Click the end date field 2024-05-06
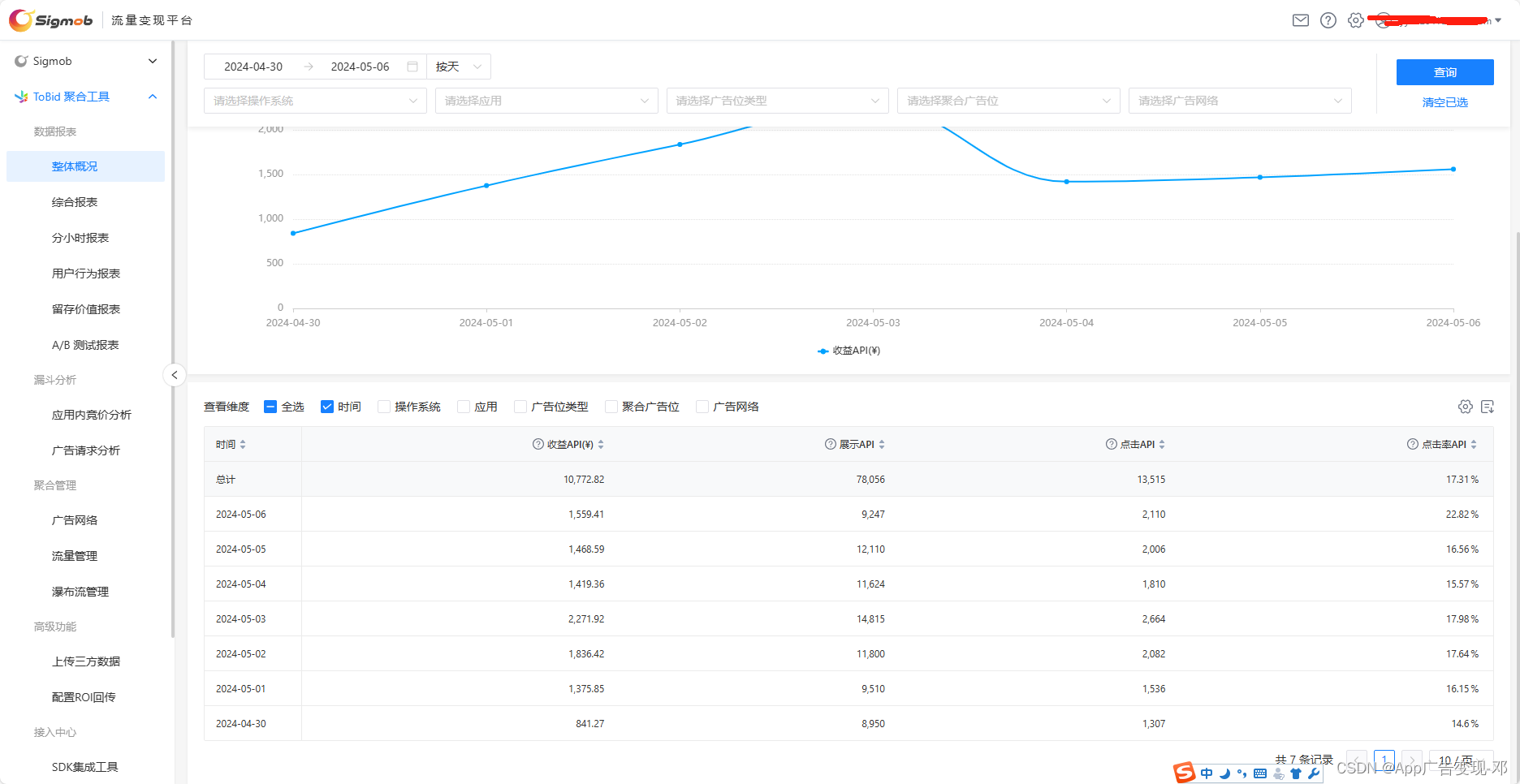Screen dimensions: 1520x784 pyautogui.click(x=360, y=67)
